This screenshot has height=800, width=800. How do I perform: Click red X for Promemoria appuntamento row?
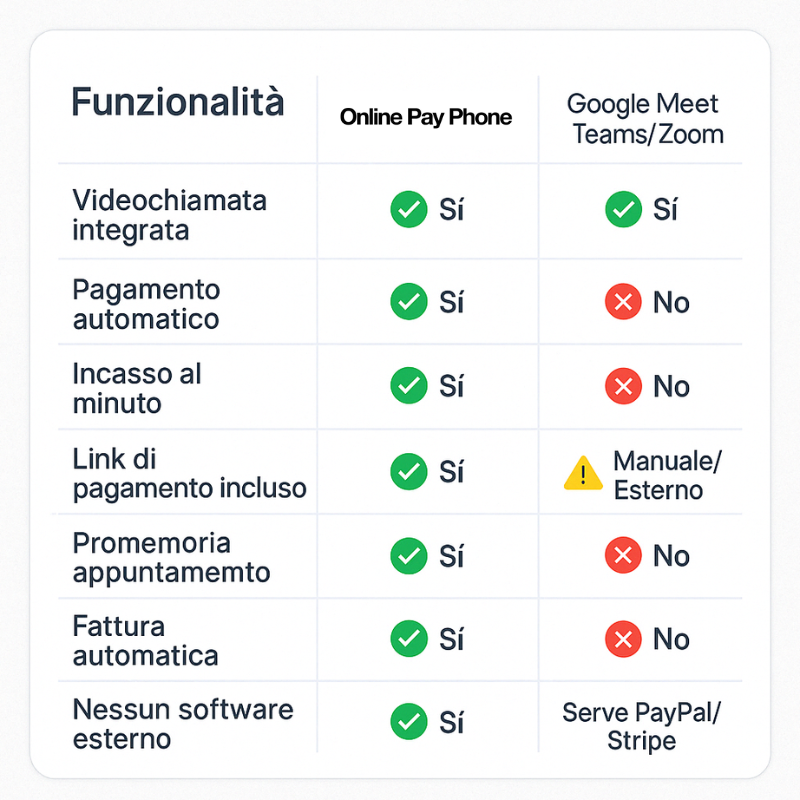coord(623,555)
